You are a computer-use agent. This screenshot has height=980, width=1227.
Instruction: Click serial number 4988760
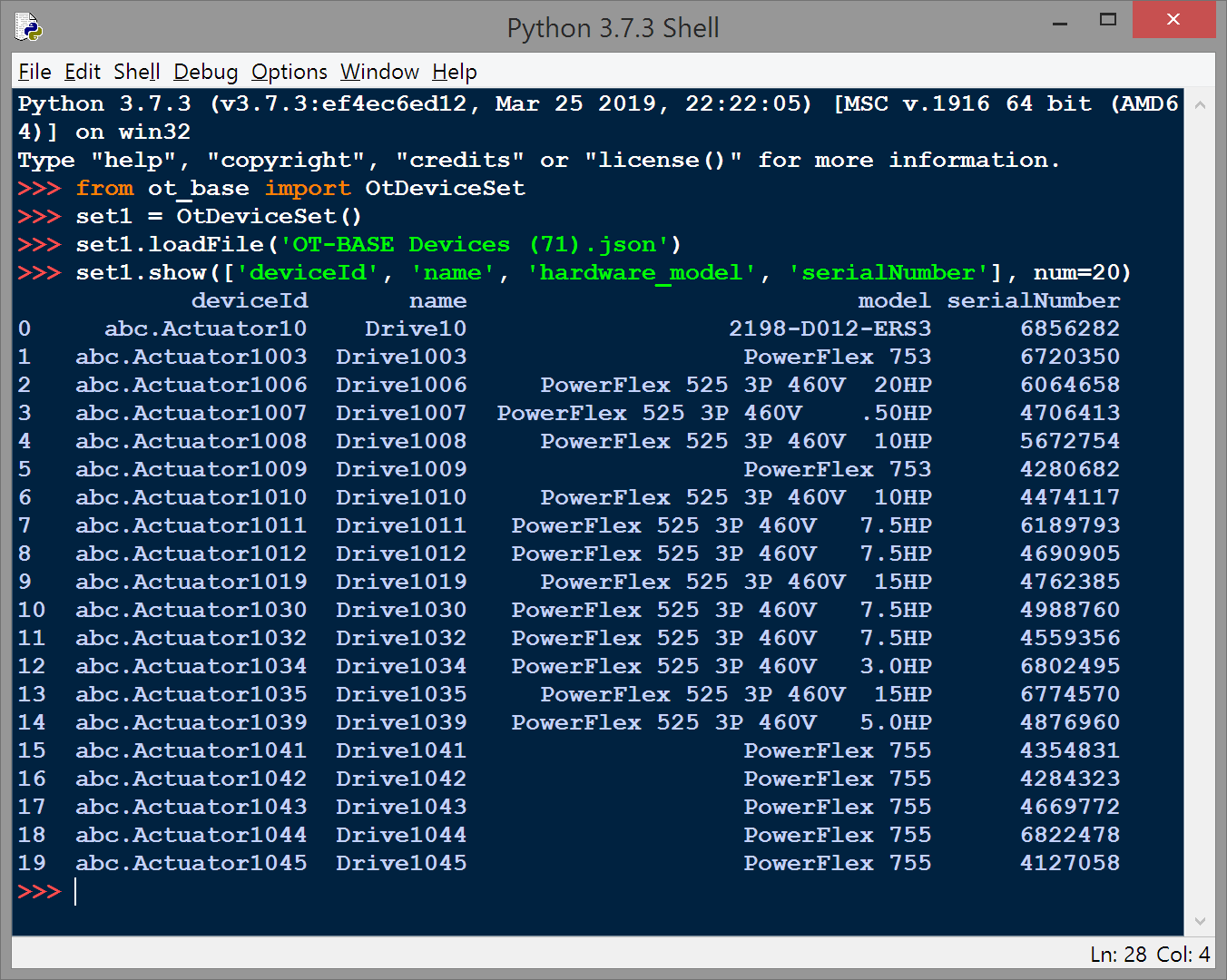[1070, 610]
